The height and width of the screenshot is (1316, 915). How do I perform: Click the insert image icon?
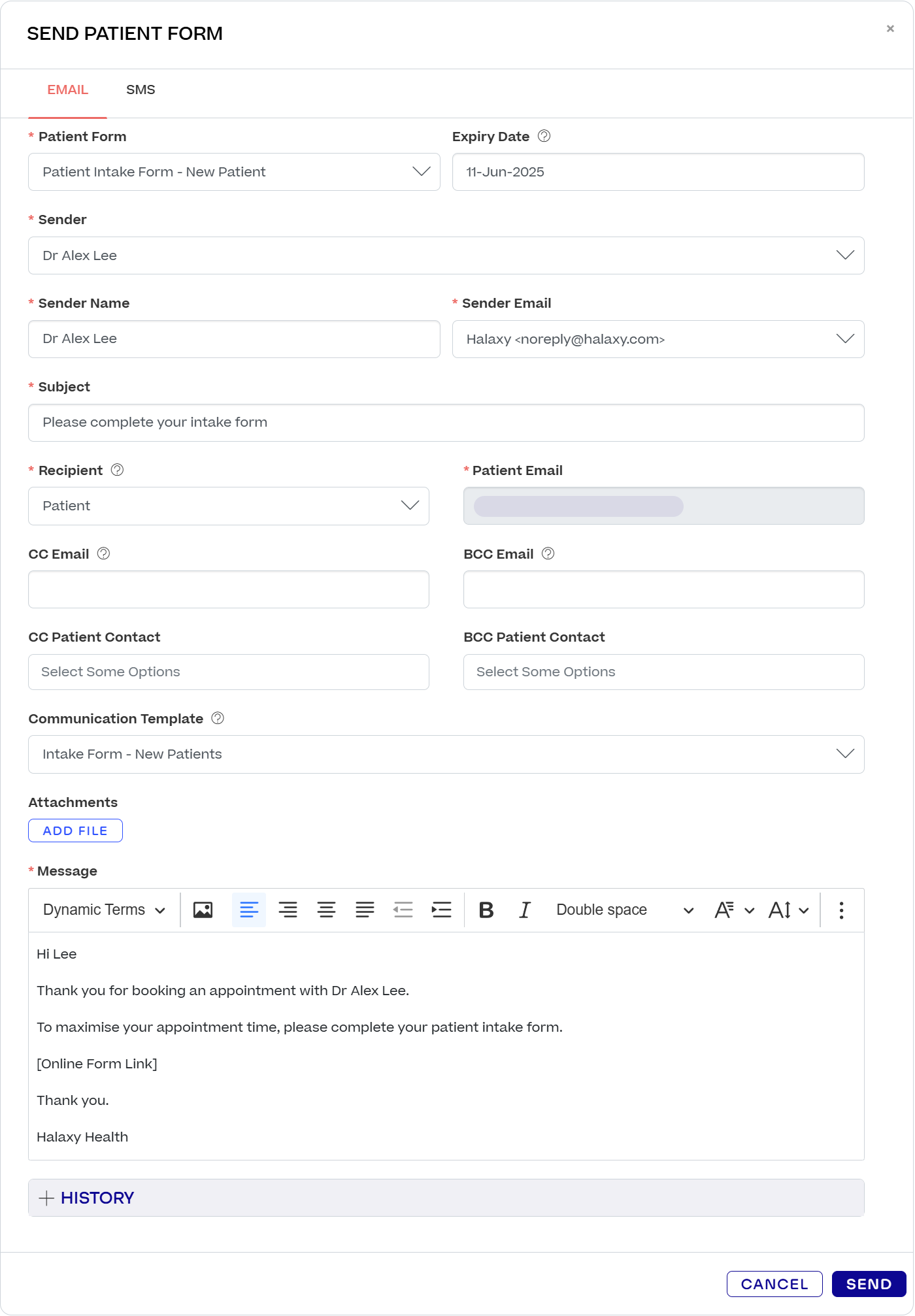pos(203,910)
